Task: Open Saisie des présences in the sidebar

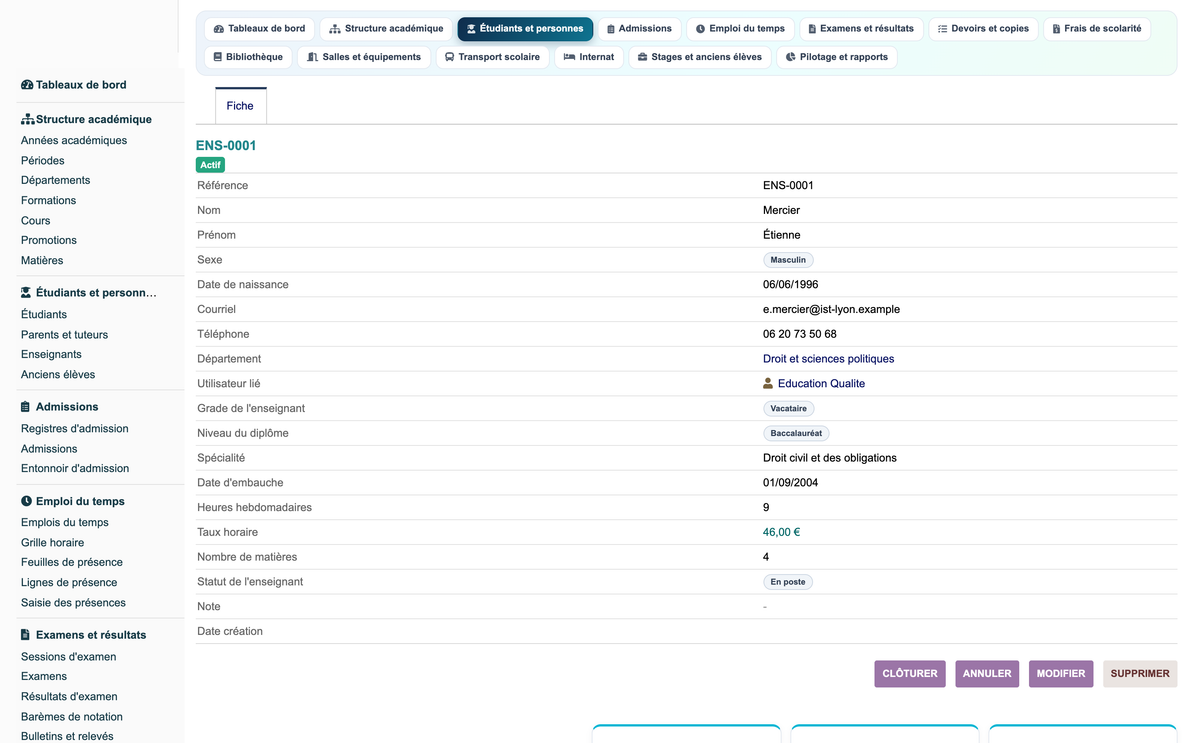Action: click(74, 603)
